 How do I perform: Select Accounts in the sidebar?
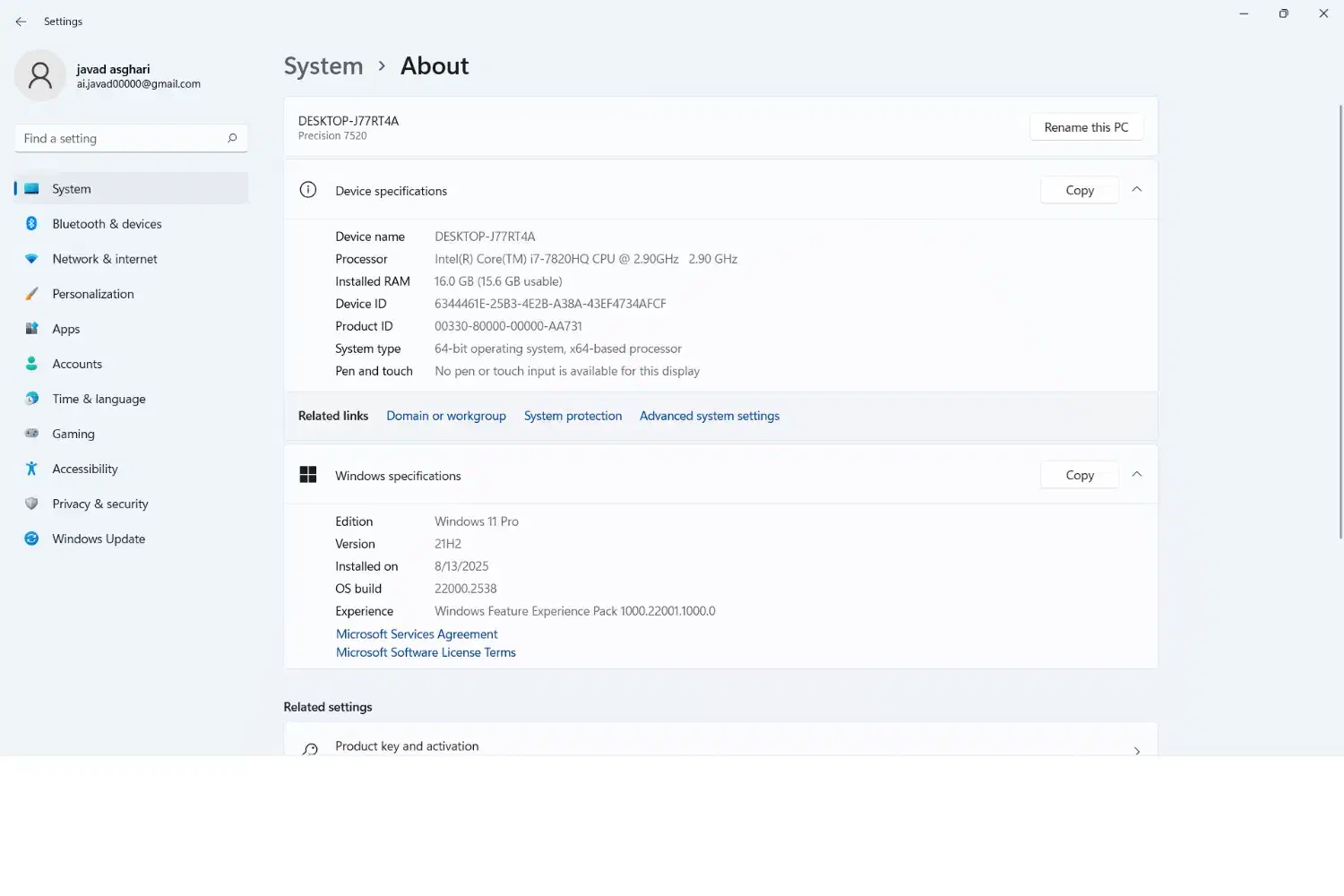[77, 364]
